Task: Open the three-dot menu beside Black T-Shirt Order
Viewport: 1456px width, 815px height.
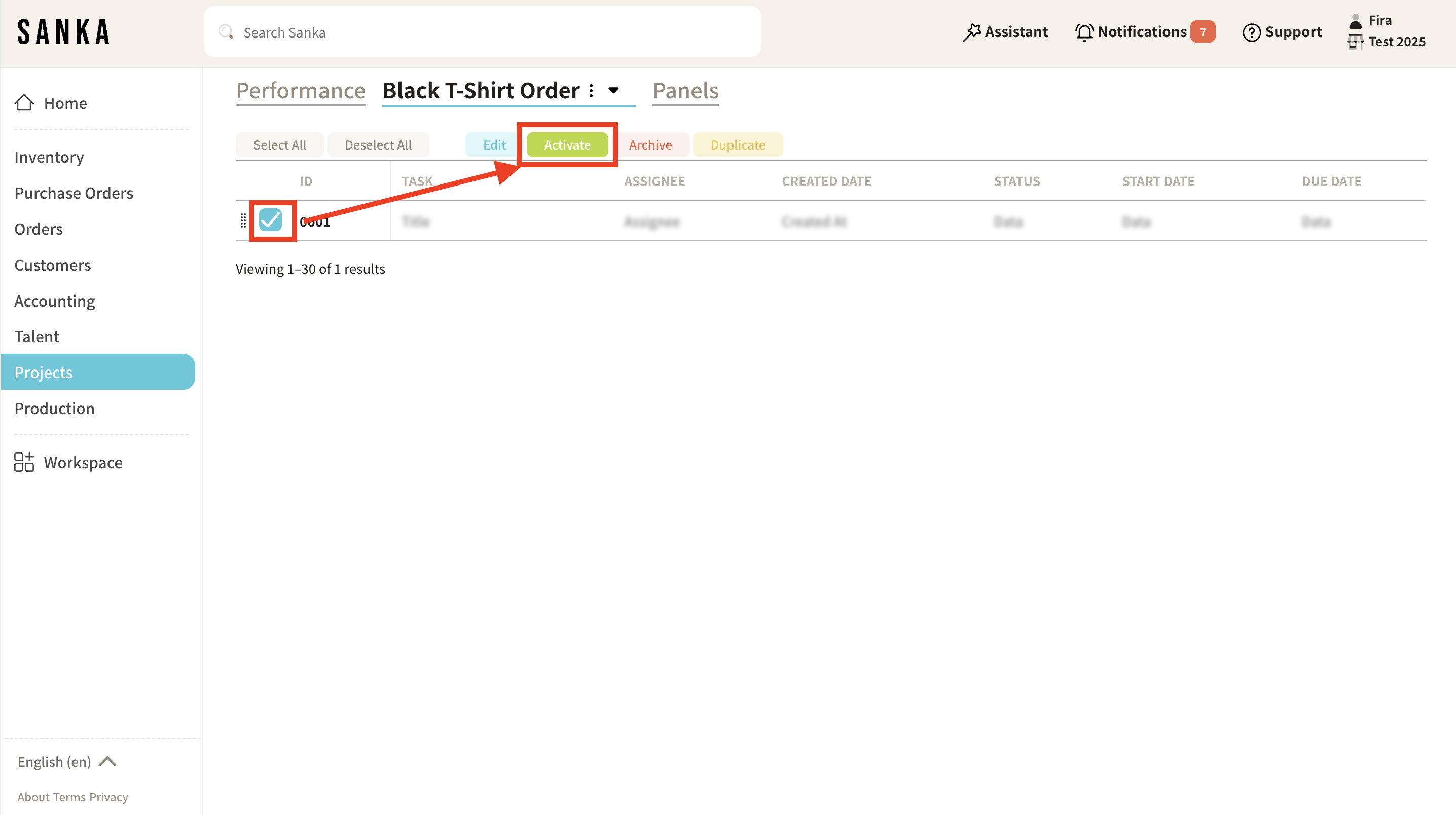Action: click(x=591, y=90)
